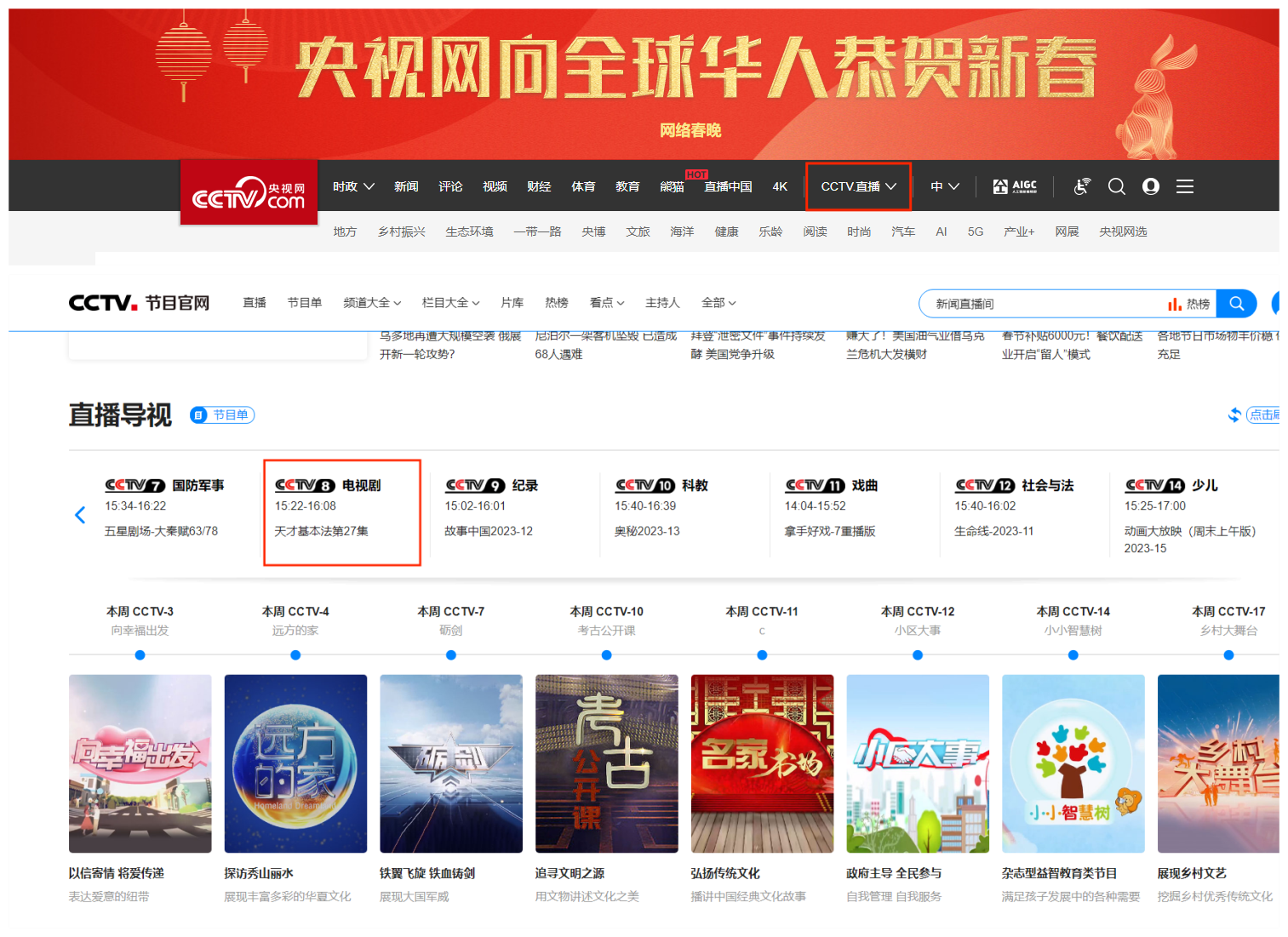This screenshot has height=937, width=1288.
Task: Open the 向幸福出发 thumbnail
Action: pos(140,763)
